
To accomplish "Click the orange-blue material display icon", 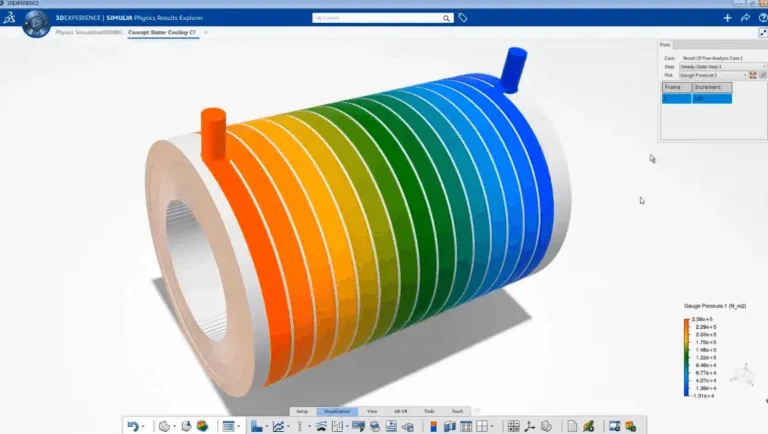I will pos(433,426).
